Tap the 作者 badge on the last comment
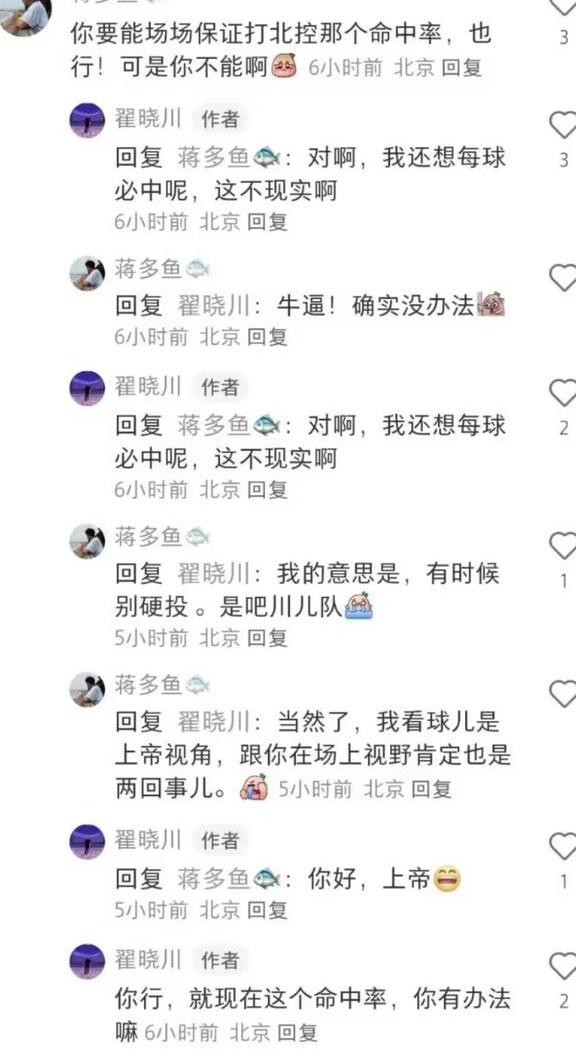Viewport: 576px width, 1049px height. pyautogui.click(x=220, y=961)
